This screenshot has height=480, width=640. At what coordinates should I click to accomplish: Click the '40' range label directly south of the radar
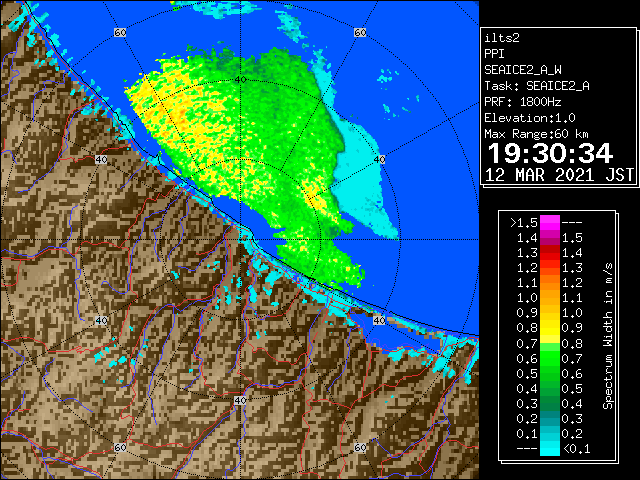(x=240, y=400)
